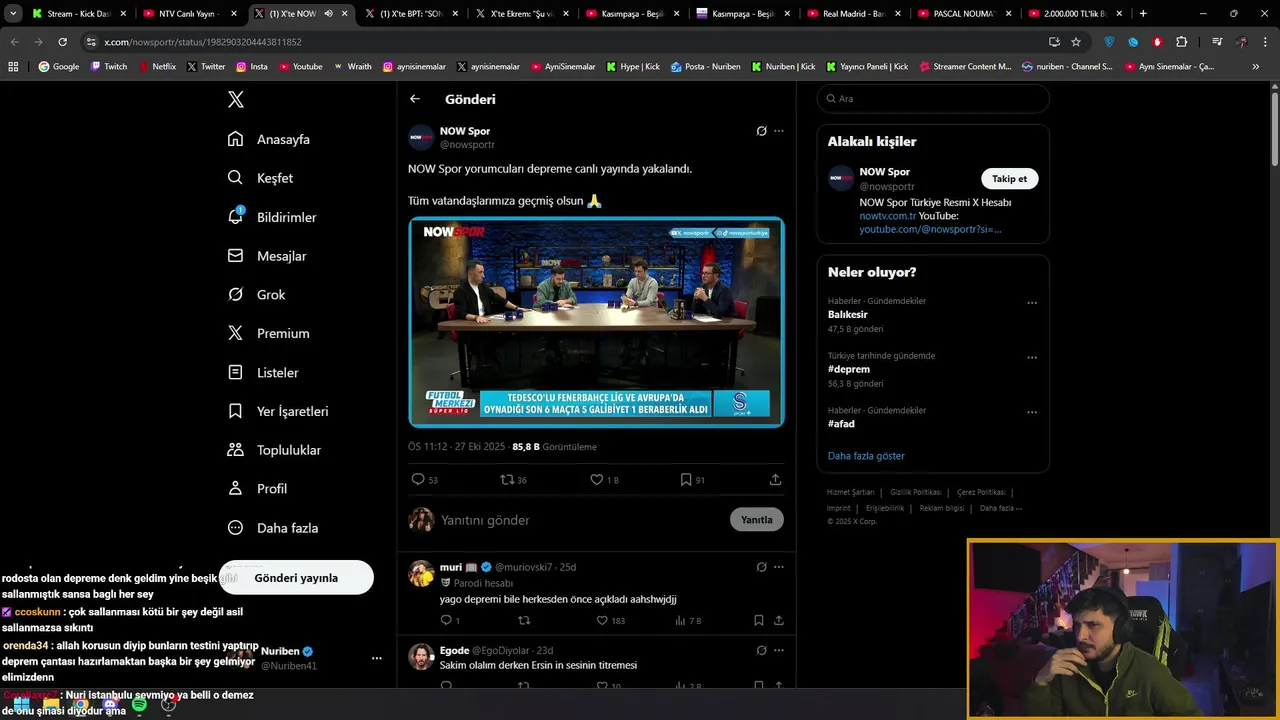Screen dimensions: 1280x720
Task: Like muri's reply with 183 likes
Action: coord(610,621)
